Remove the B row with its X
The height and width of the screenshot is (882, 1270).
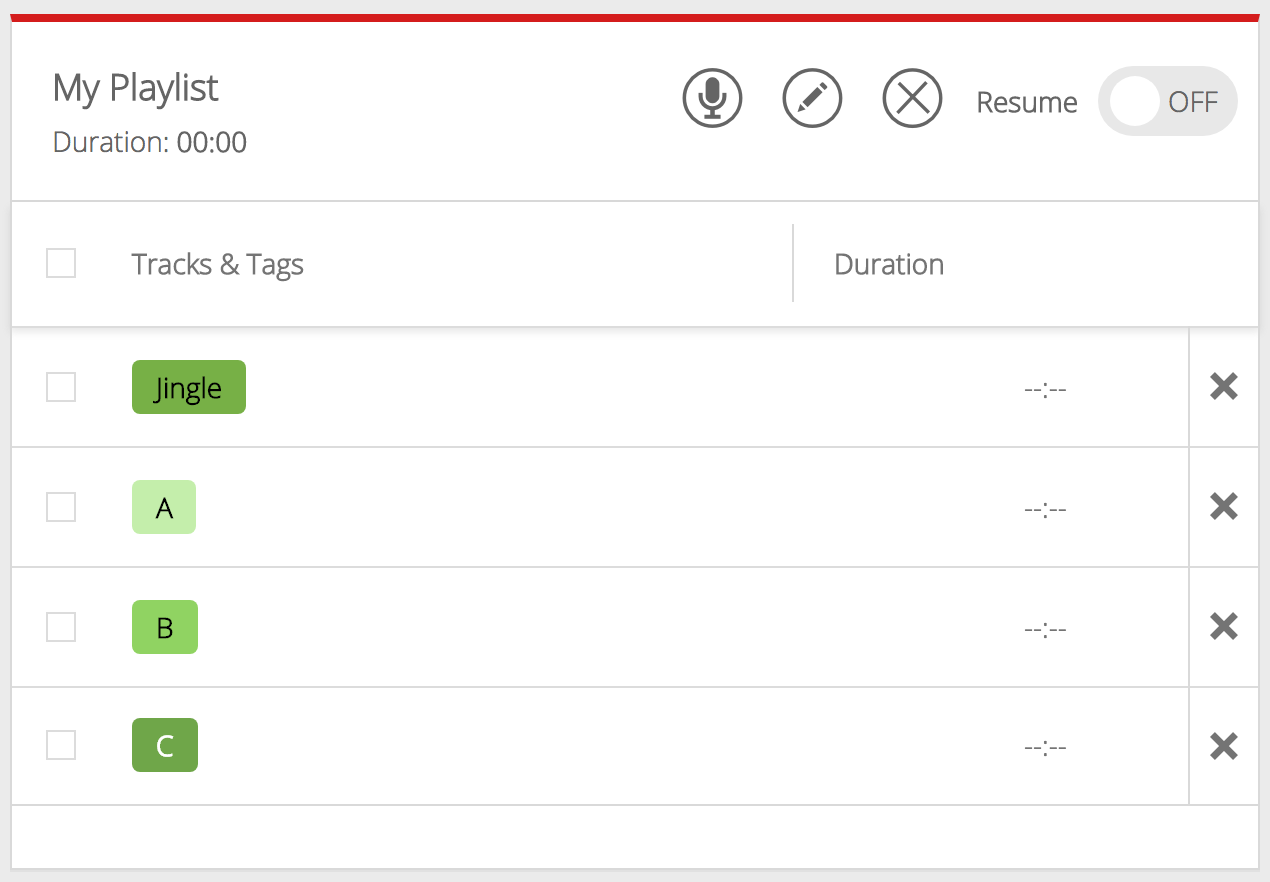[1224, 626]
